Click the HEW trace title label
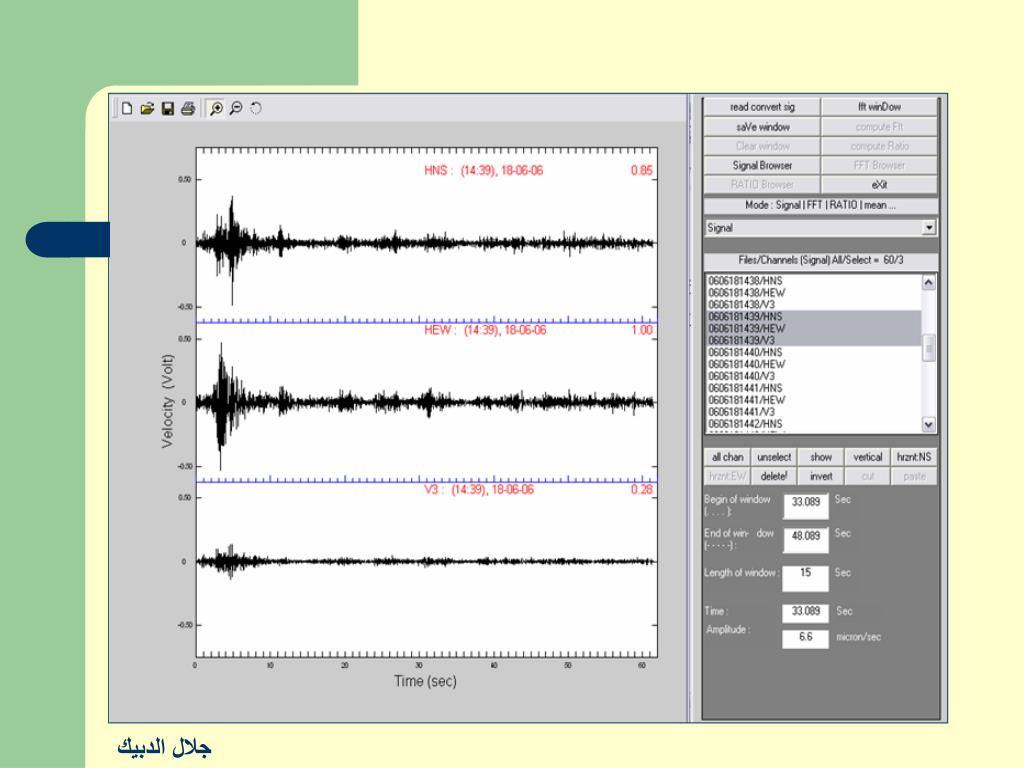Viewport: 1024px width, 768px height. click(x=485, y=330)
